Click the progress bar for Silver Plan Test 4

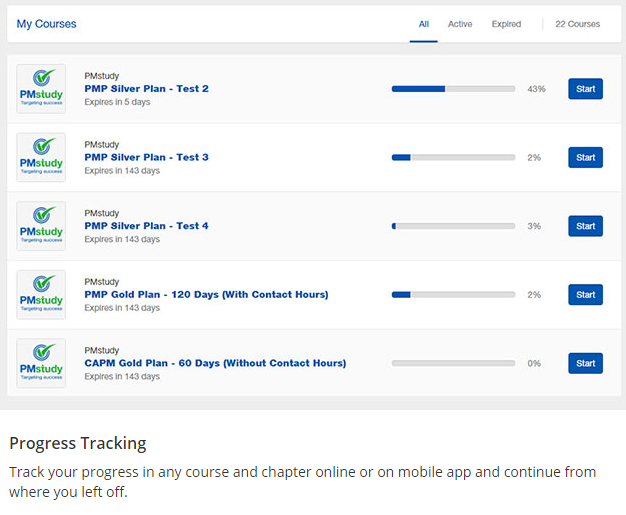coord(454,226)
